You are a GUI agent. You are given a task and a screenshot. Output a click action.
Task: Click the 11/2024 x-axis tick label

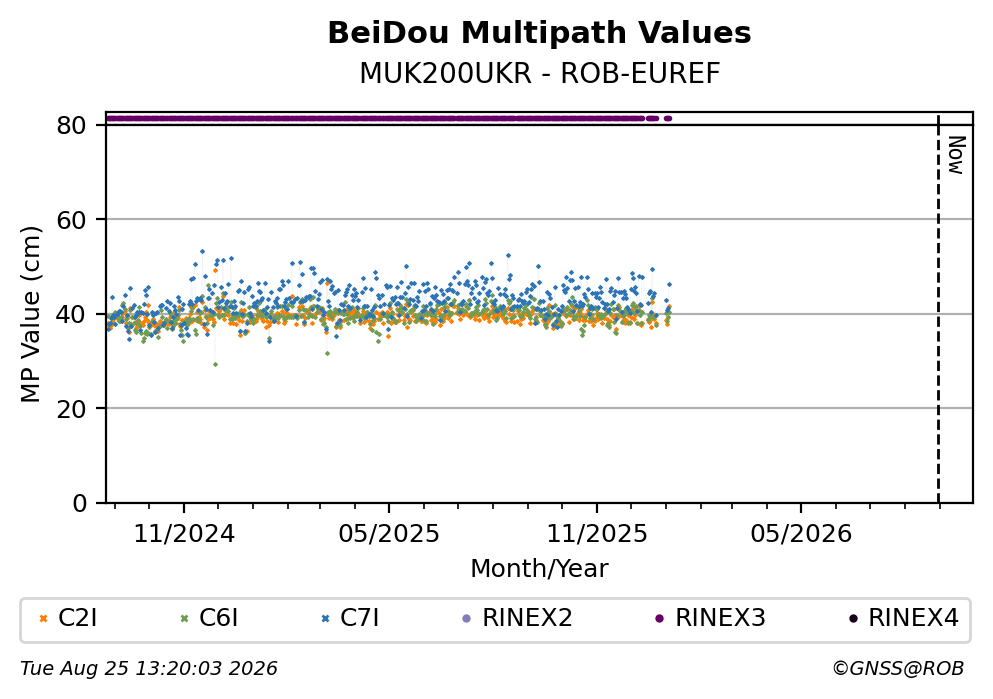tap(184, 534)
